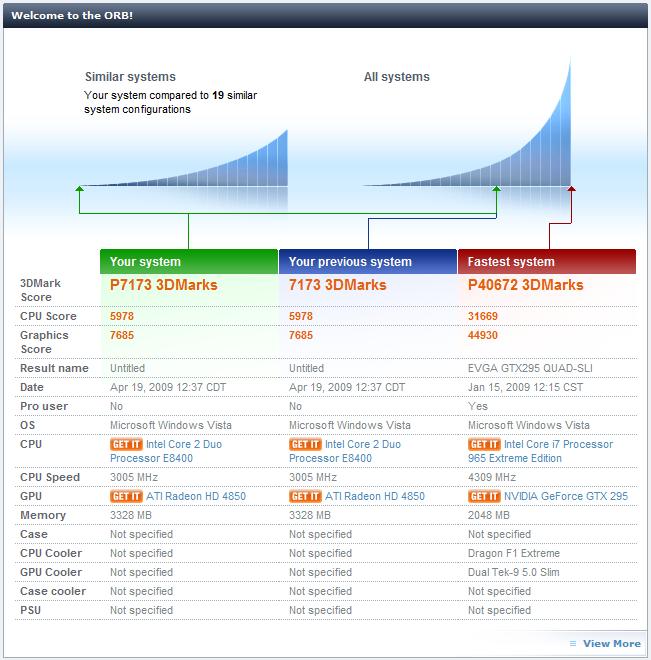Open previous system Intel Core 2 Duo link
Screen dimensions: 651x660
click(345, 451)
